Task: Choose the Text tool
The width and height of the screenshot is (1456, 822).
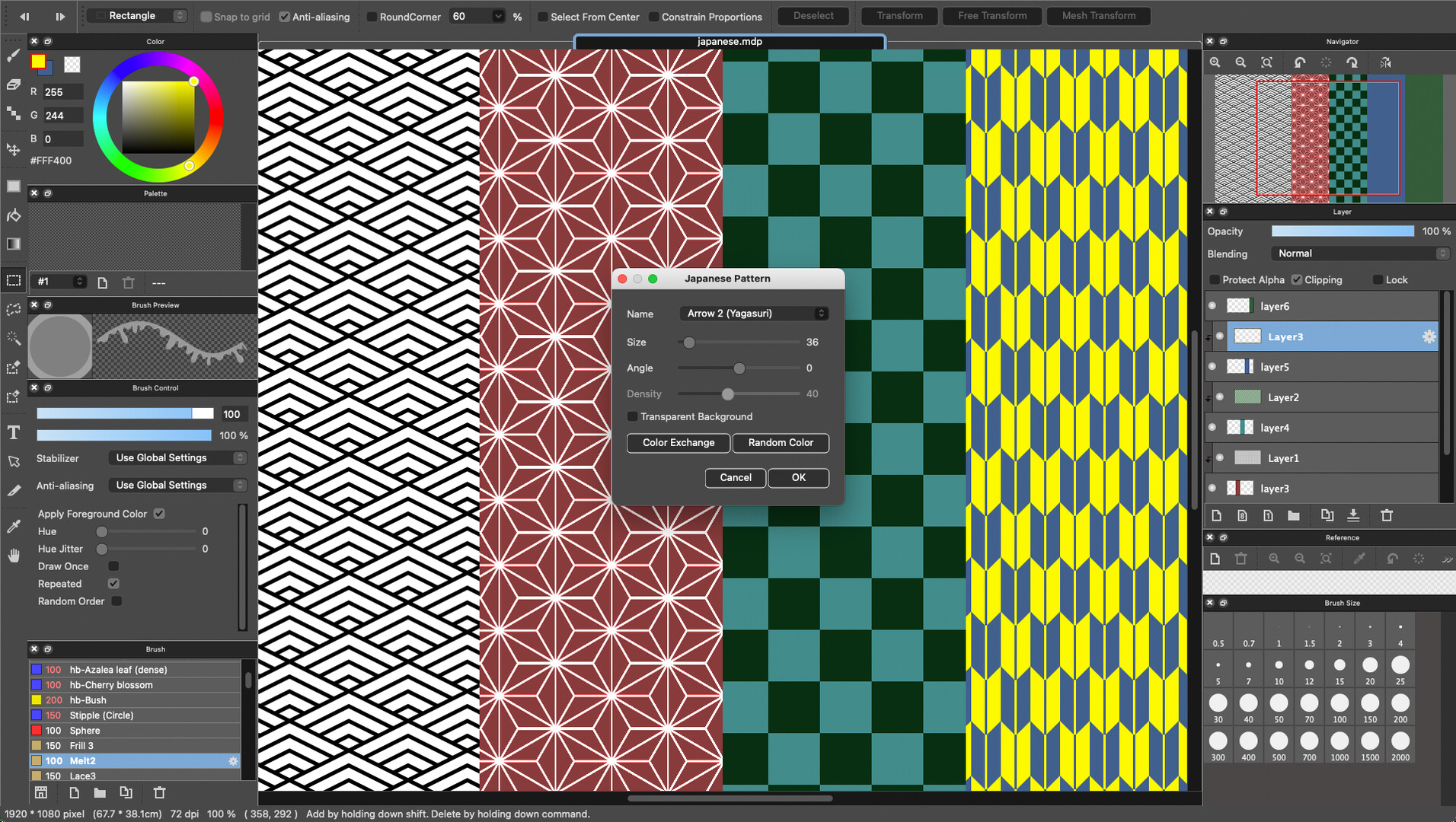Action: 13,432
